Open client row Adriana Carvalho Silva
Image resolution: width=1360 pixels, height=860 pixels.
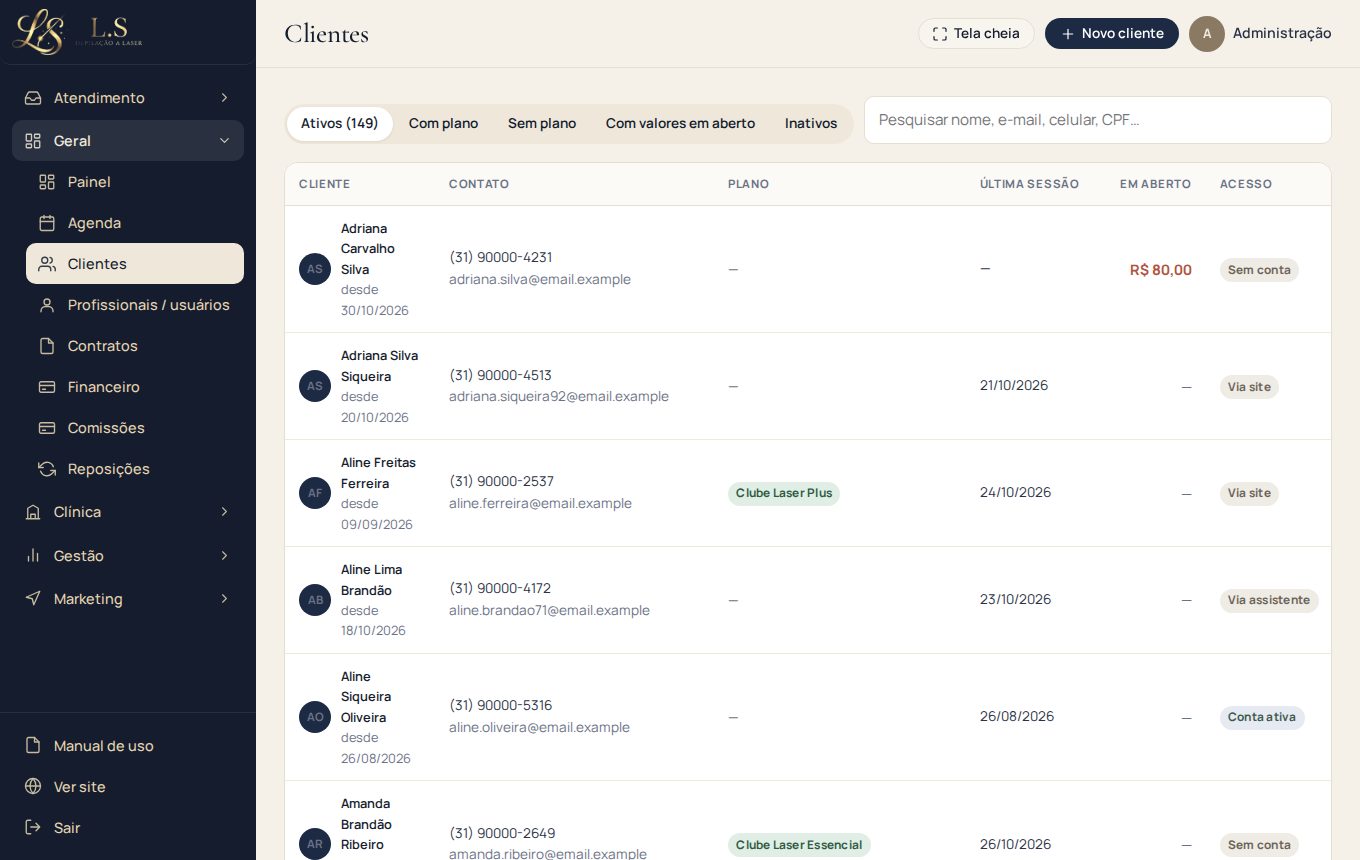[808, 269]
